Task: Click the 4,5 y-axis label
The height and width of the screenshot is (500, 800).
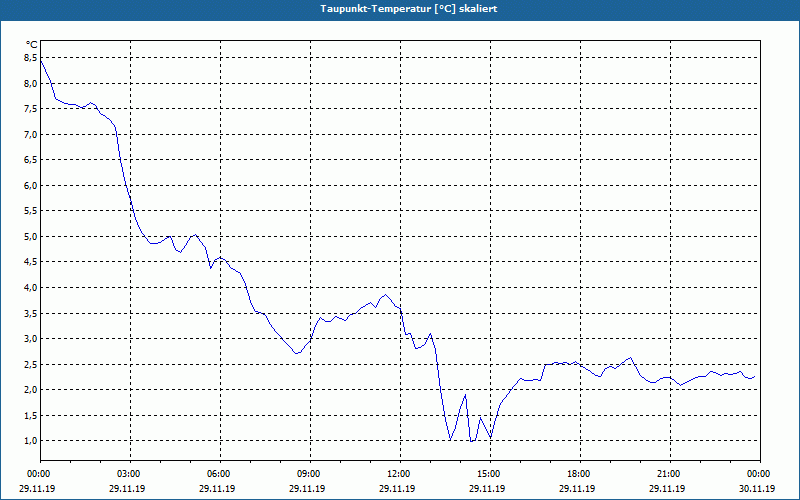Action: point(31,262)
